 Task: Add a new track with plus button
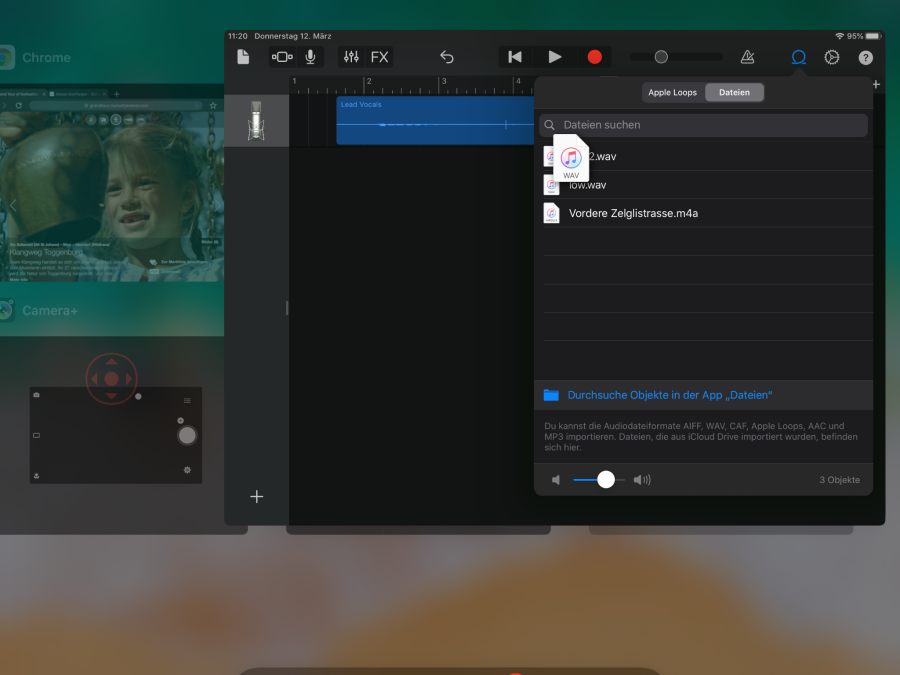257,496
